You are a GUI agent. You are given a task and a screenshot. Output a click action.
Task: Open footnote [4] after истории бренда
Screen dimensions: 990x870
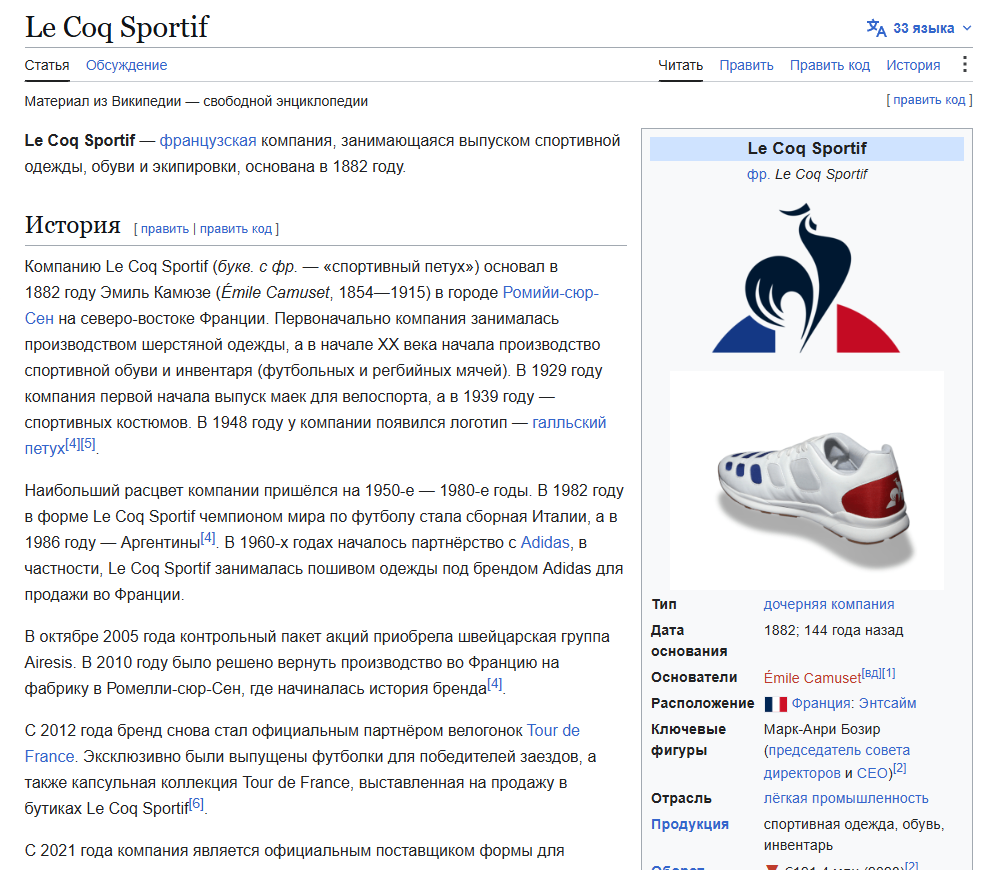point(495,684)
